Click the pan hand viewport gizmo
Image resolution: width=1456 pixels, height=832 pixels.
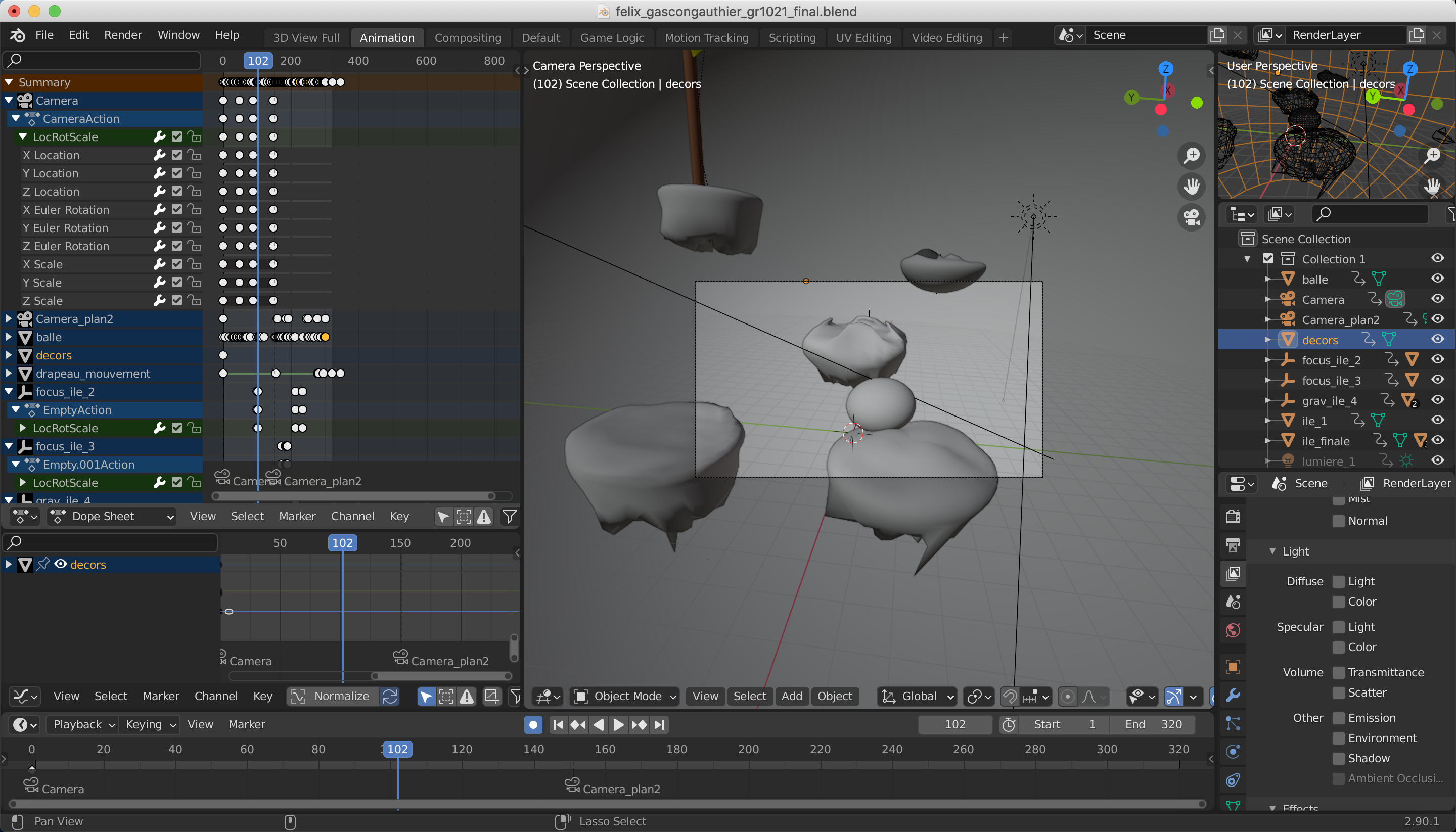[1192, 187]
